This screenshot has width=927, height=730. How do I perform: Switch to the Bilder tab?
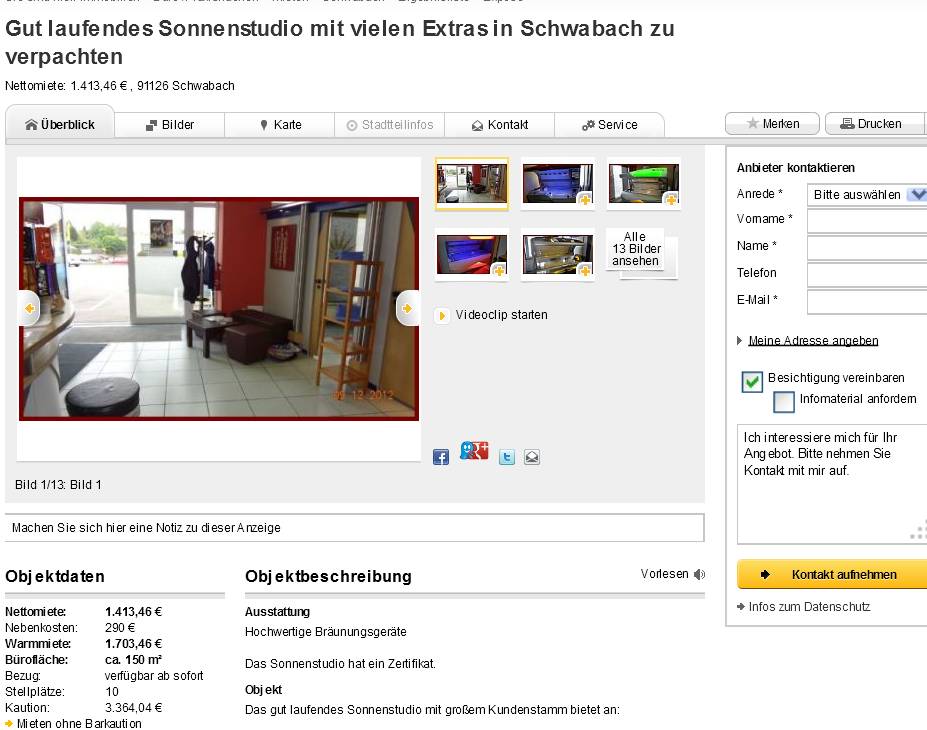[170, 125]
